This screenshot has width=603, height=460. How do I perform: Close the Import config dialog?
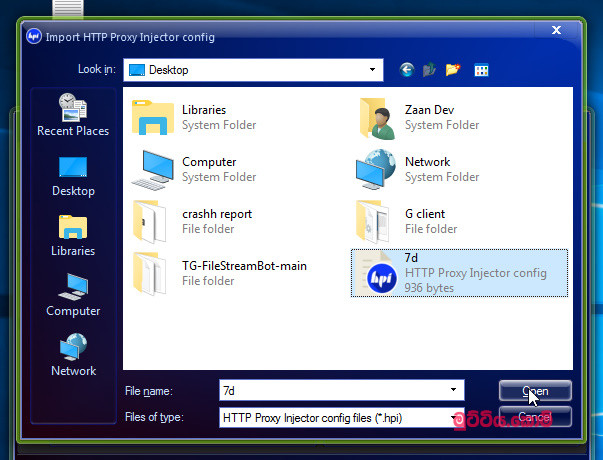coord(556,30)
